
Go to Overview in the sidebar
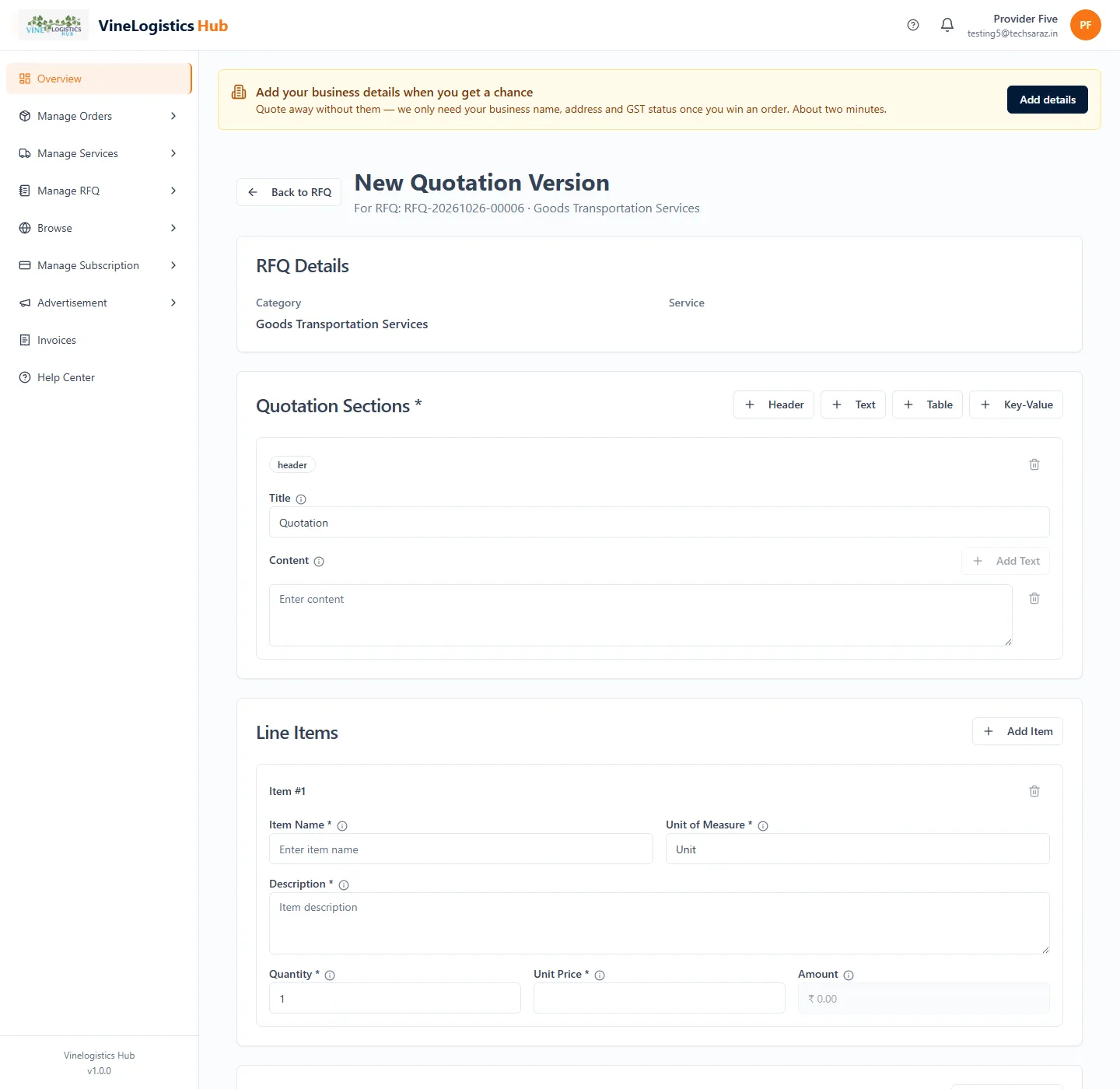(99, 79)
